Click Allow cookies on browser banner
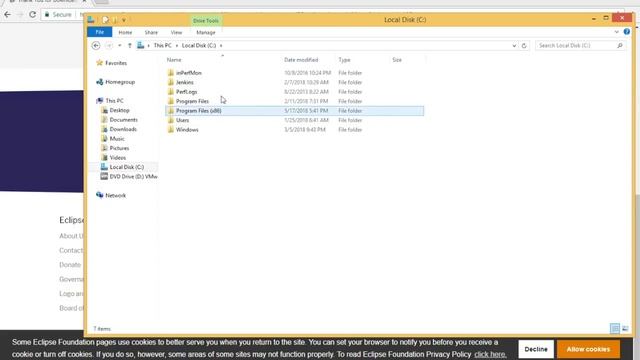640x360 pixels. [x=588, y=349]
